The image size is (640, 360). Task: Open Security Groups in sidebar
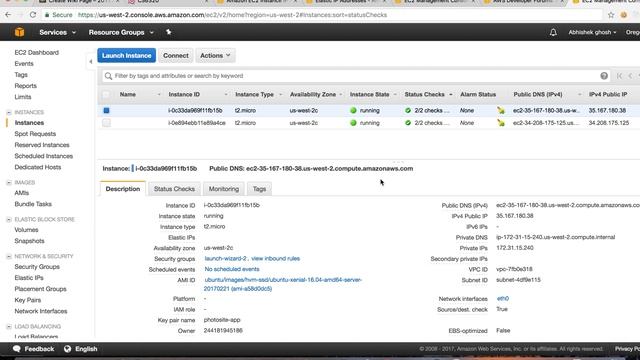[x=37, y=267]
